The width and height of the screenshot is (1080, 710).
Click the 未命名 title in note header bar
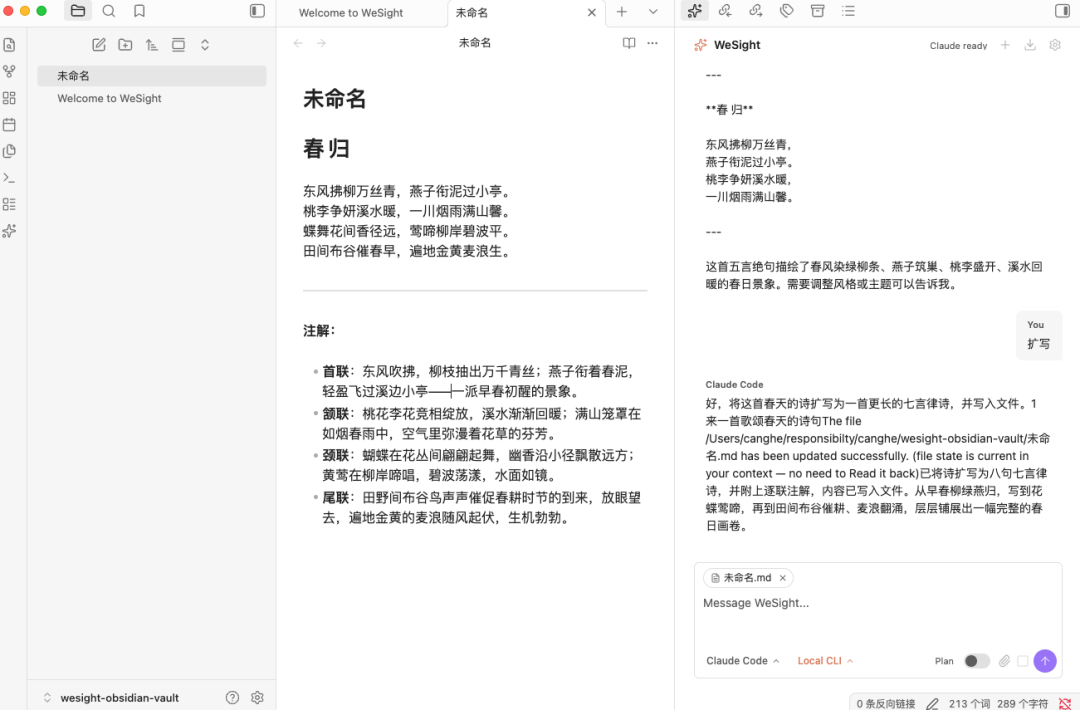click(475, 43)
